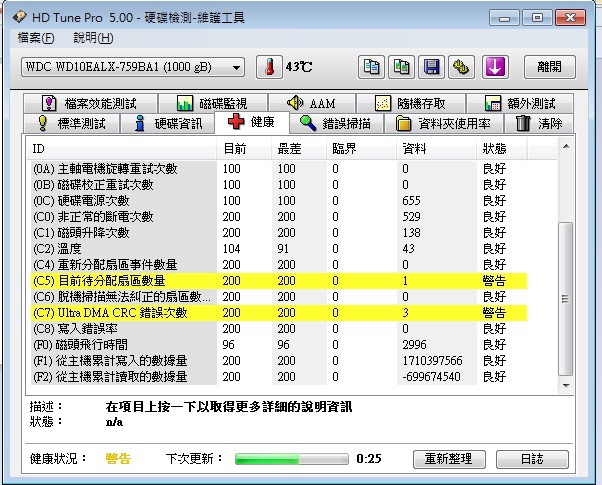The width and height of the screenshot is (602, 485).
Task: Click the vertical scrollbar thumb
Action: pos(566,299)
